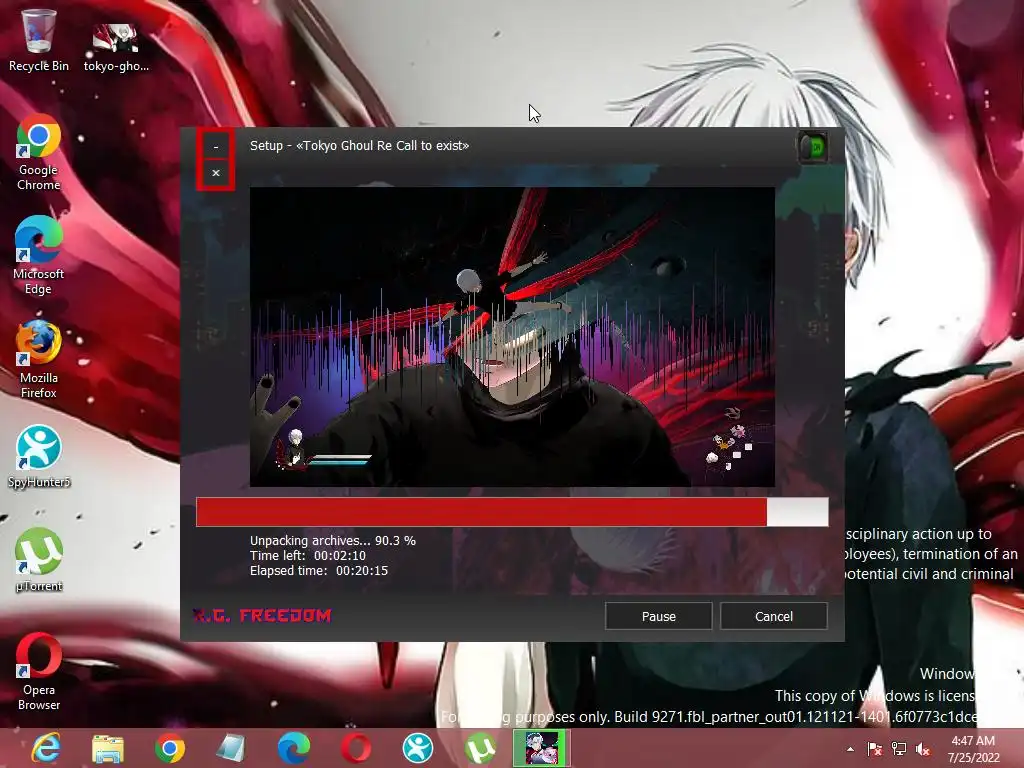Open Action Center flag tray icon
The height and width of the screenshot is (768, 1024).
874,749
